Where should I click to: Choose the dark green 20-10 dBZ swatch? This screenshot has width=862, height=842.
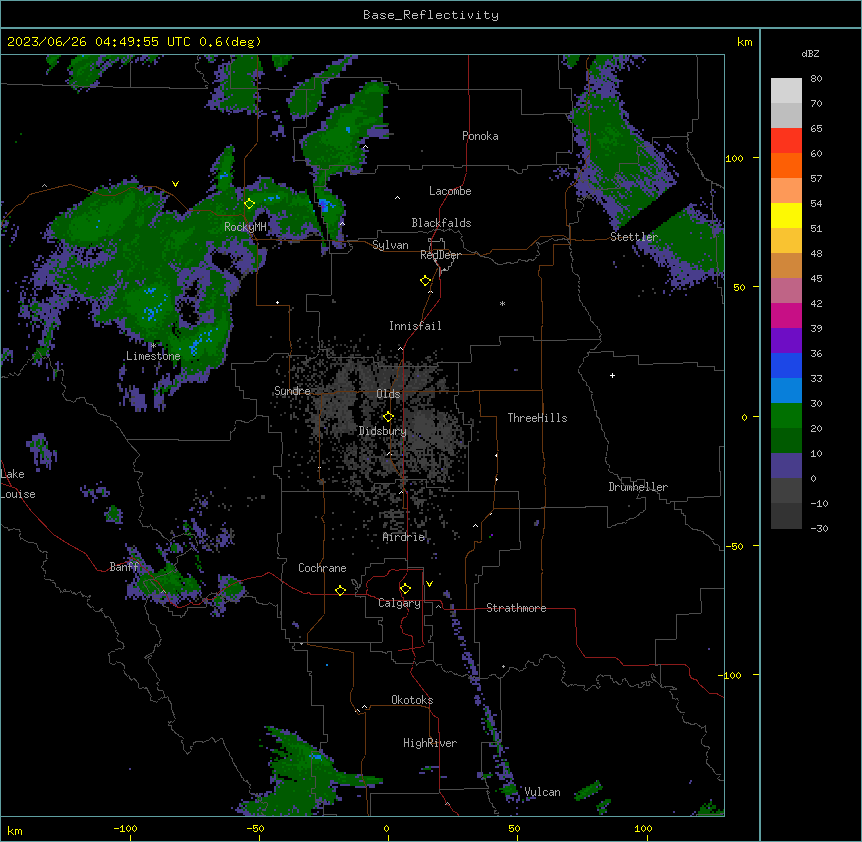click(786, 441)
